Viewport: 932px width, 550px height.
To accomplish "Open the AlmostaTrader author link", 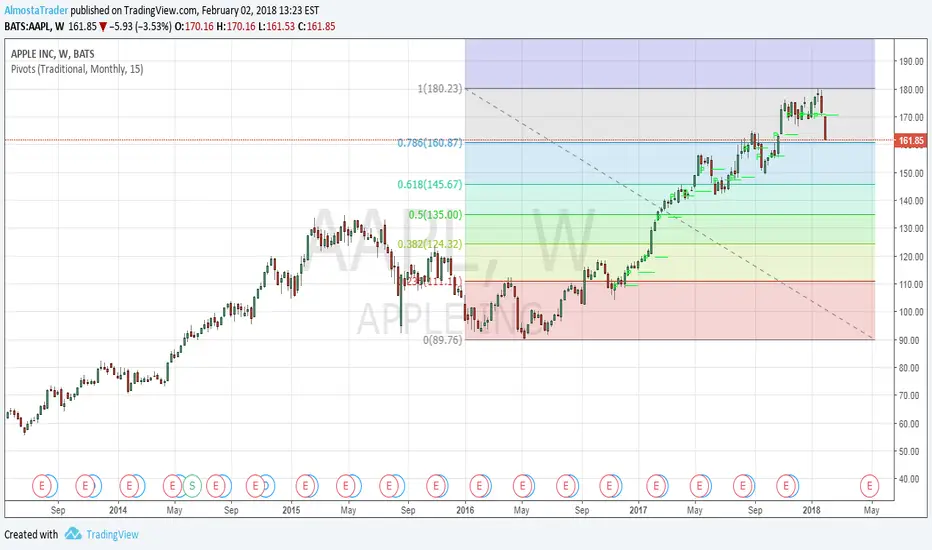I will tap(36, 10).
